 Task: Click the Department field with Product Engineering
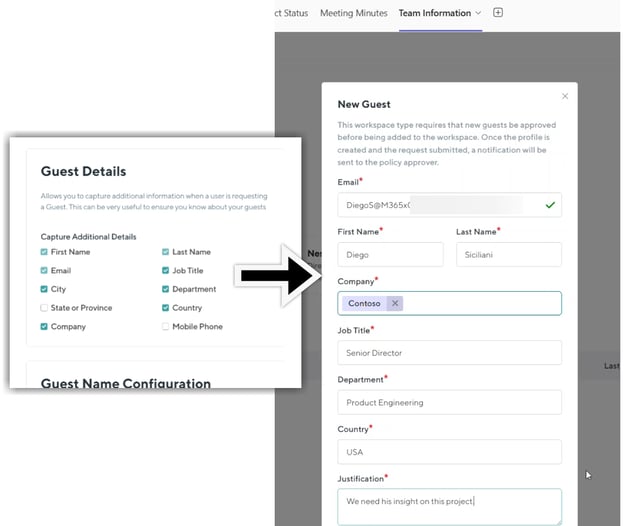pyautogui.click(x=449, y=402)
